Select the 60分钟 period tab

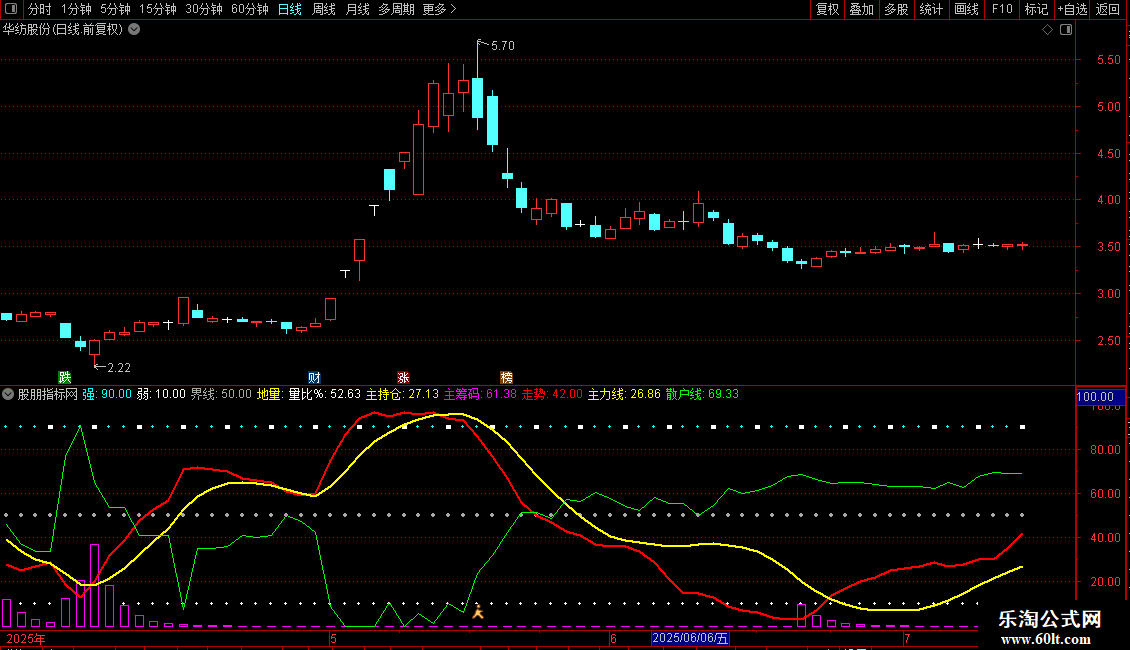tap(249, 9)
